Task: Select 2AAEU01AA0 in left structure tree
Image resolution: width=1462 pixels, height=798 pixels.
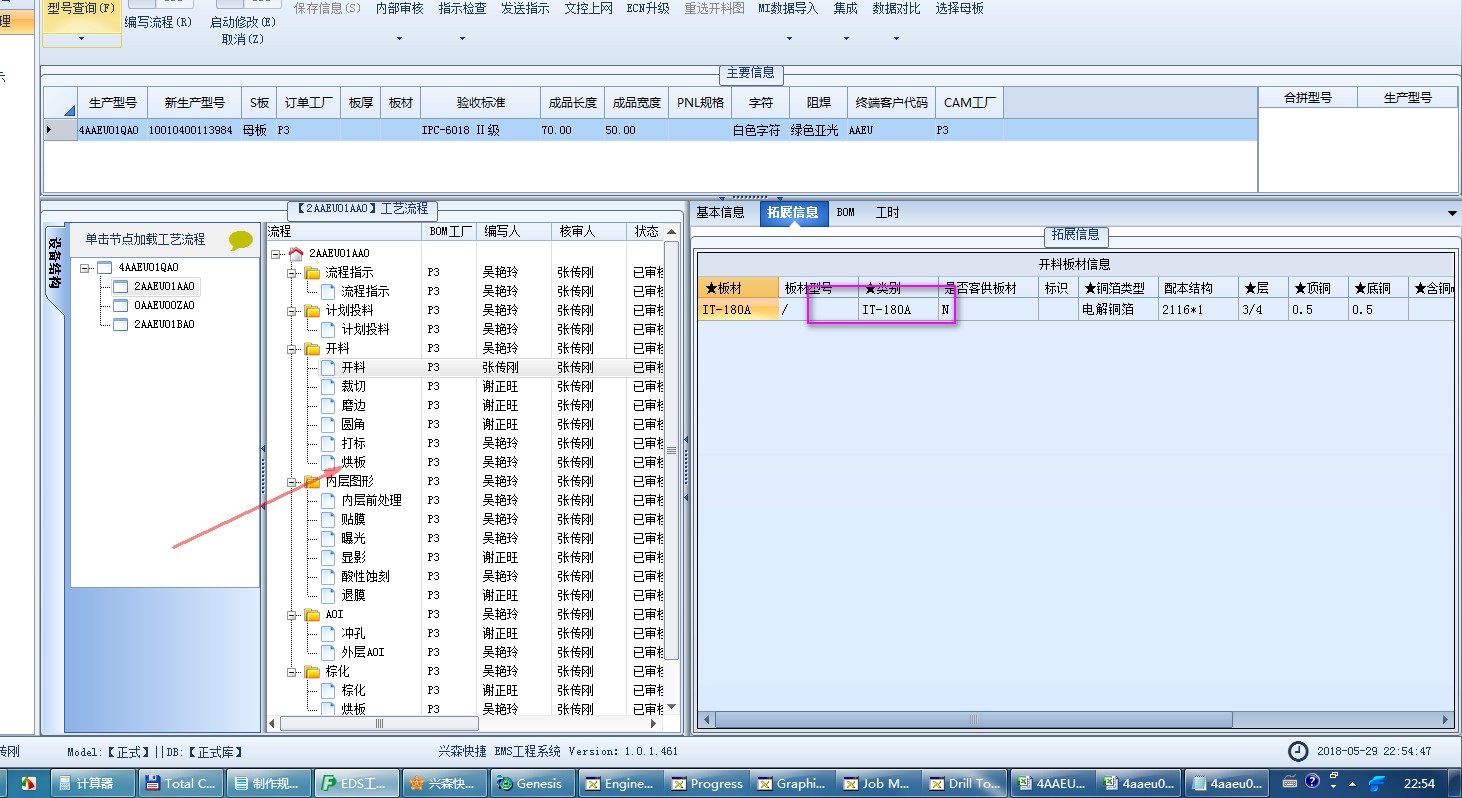Action: tap(164, 287)
